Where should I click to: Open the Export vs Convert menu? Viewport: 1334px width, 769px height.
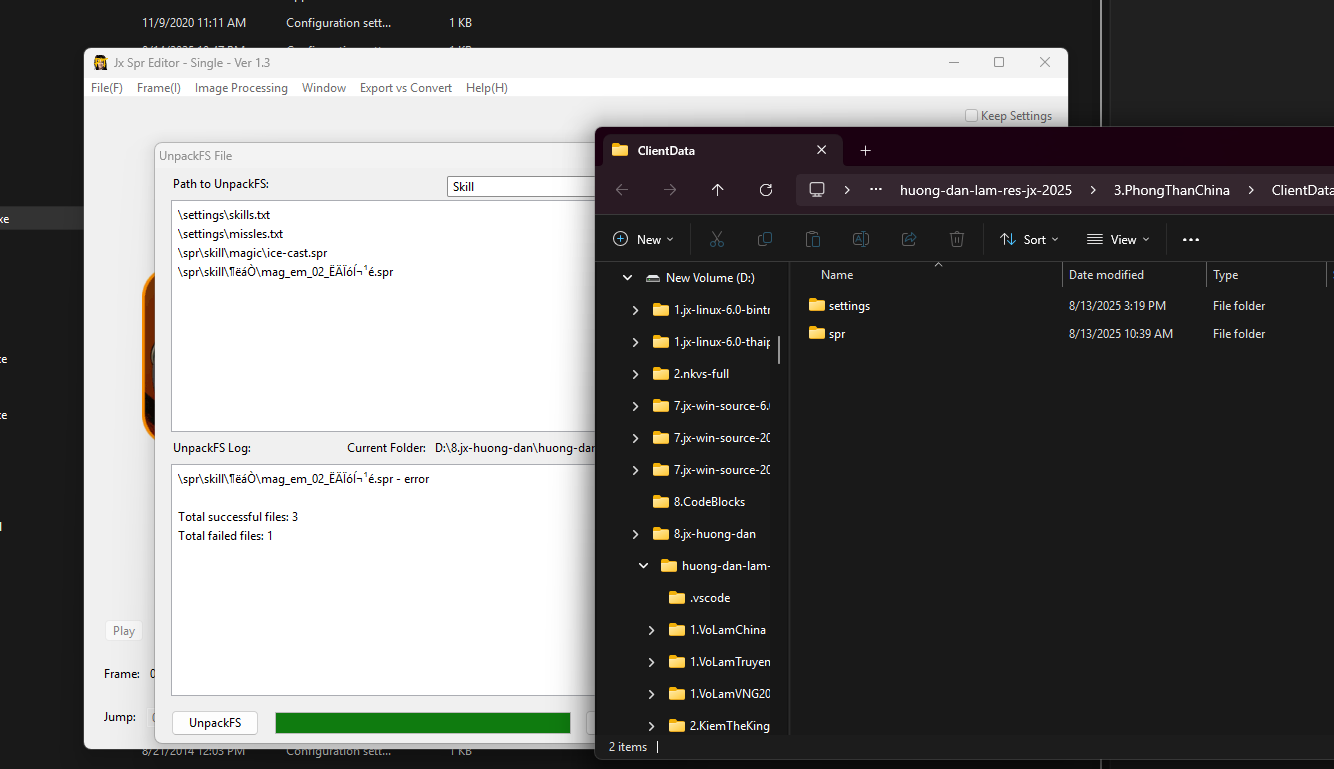pos(405,88)
